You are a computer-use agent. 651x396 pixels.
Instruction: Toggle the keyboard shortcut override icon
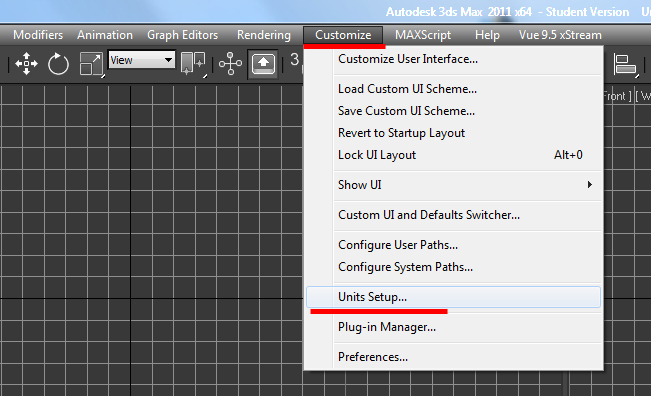pyautogui.click(x=263, y=64)
